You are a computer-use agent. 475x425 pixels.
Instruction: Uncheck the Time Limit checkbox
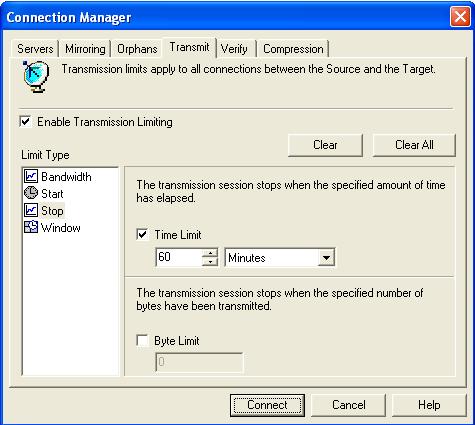click(142, 234)
